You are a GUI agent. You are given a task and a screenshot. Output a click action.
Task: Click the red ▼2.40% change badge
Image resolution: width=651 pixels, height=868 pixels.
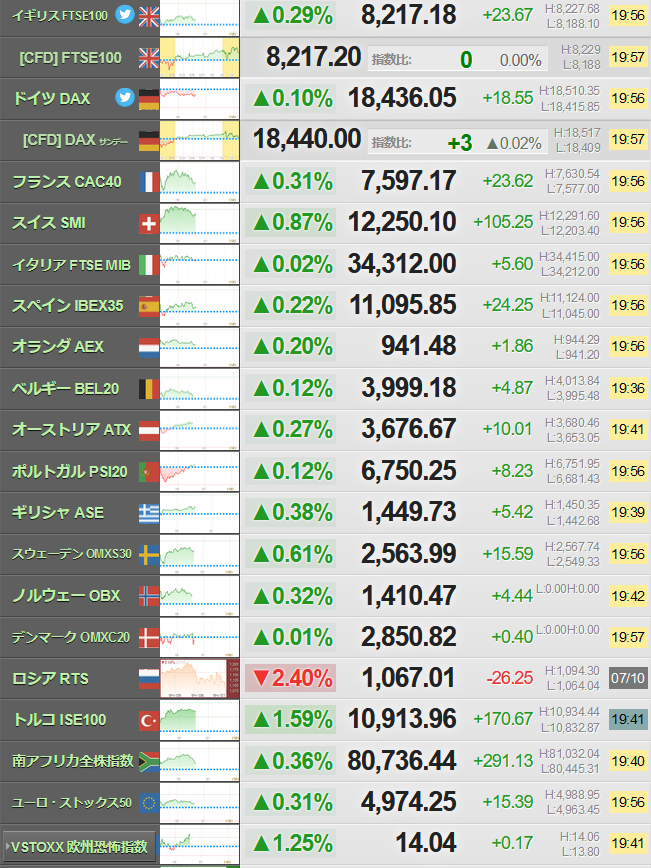pyautogui.click(x=291, y=678)
